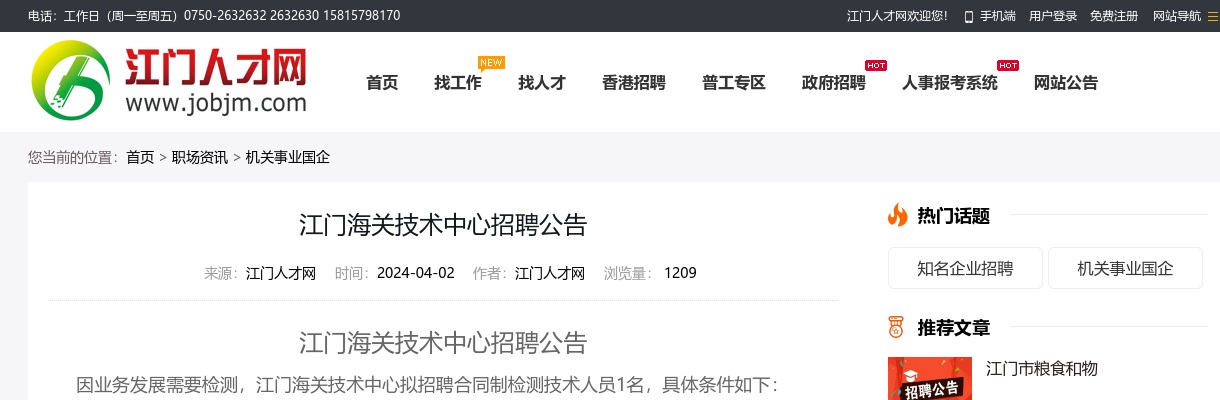Click the 用户登录 login link

pyautogui.click(x=1053, y=16)
